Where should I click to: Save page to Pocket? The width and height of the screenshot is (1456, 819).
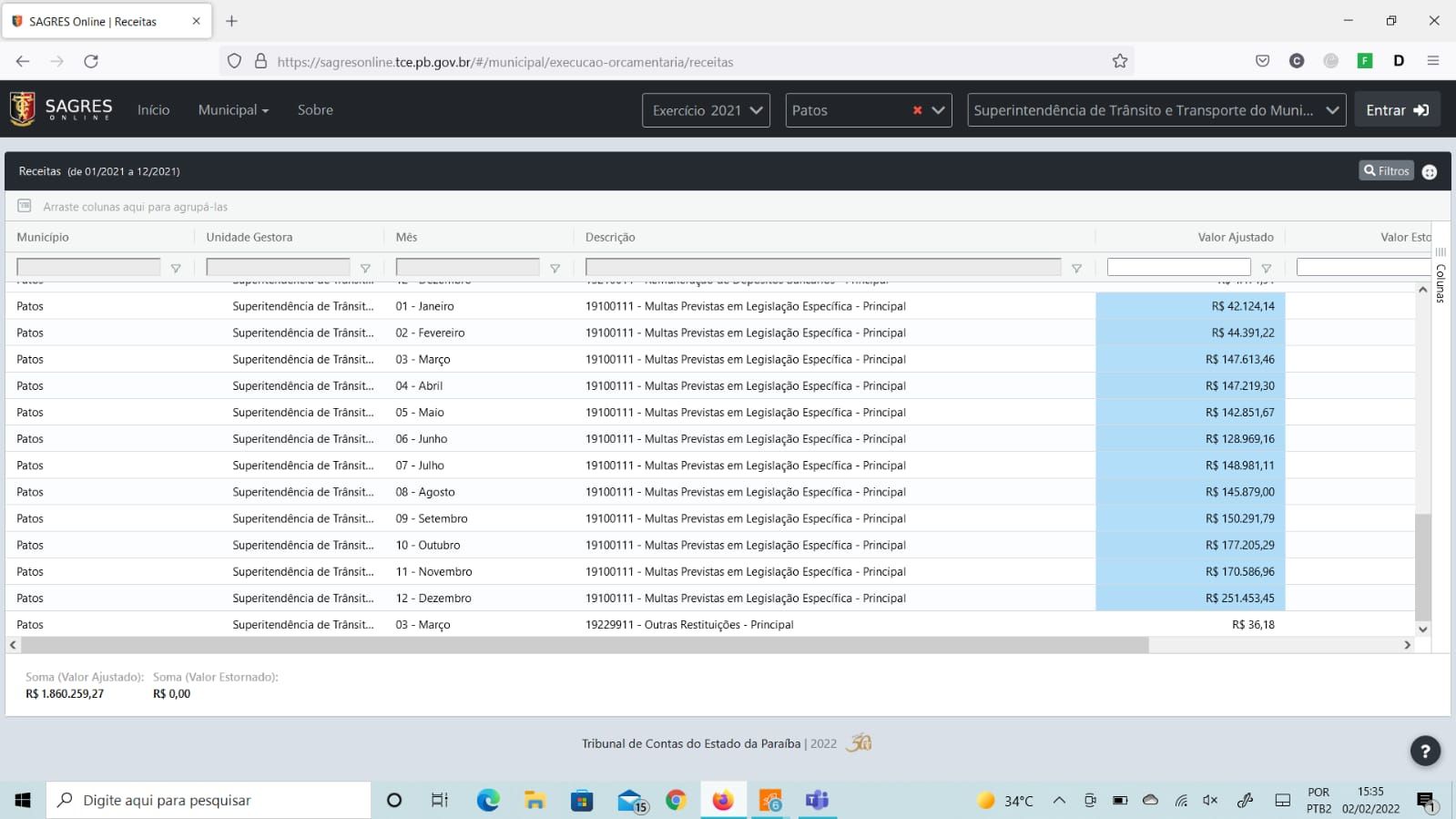pyautogui.click(x=1262, y=61)
